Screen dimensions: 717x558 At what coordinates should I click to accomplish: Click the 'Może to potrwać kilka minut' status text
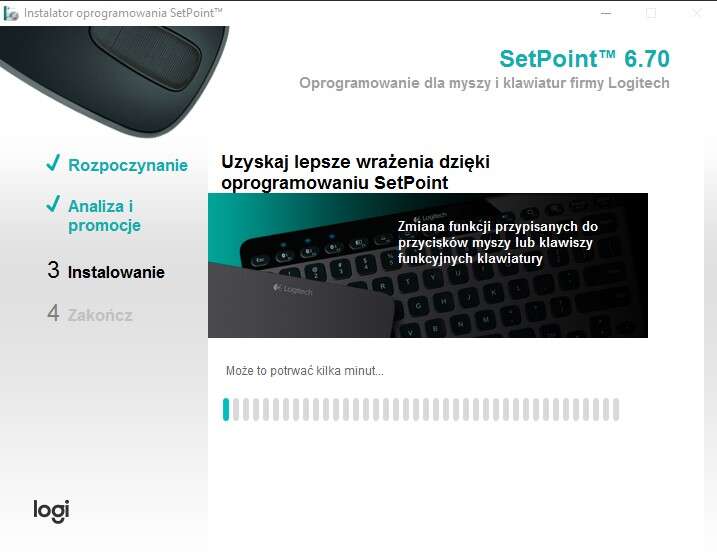[305, 370]
